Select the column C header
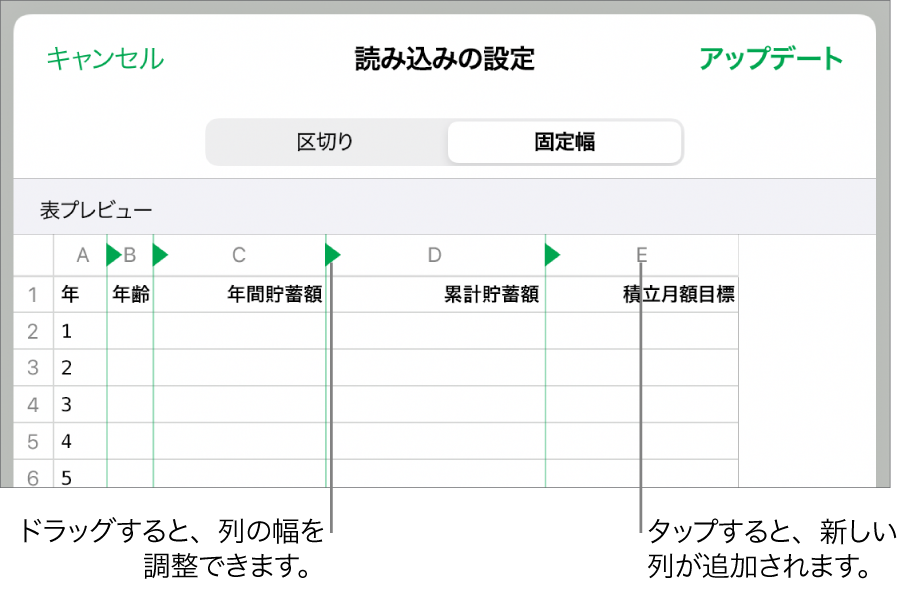This screenshot has width=910, height=591. 240,255
